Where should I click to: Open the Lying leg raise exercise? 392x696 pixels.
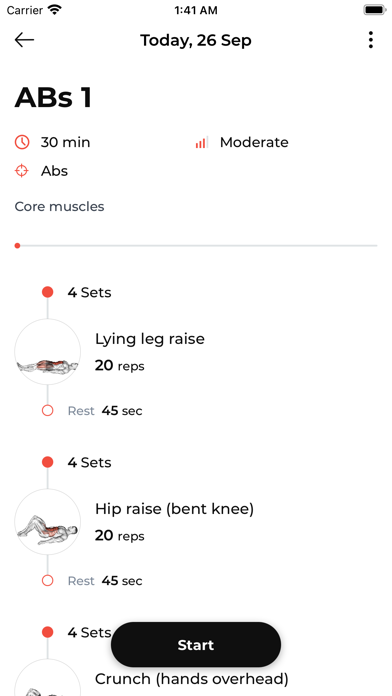coord(150,339)
